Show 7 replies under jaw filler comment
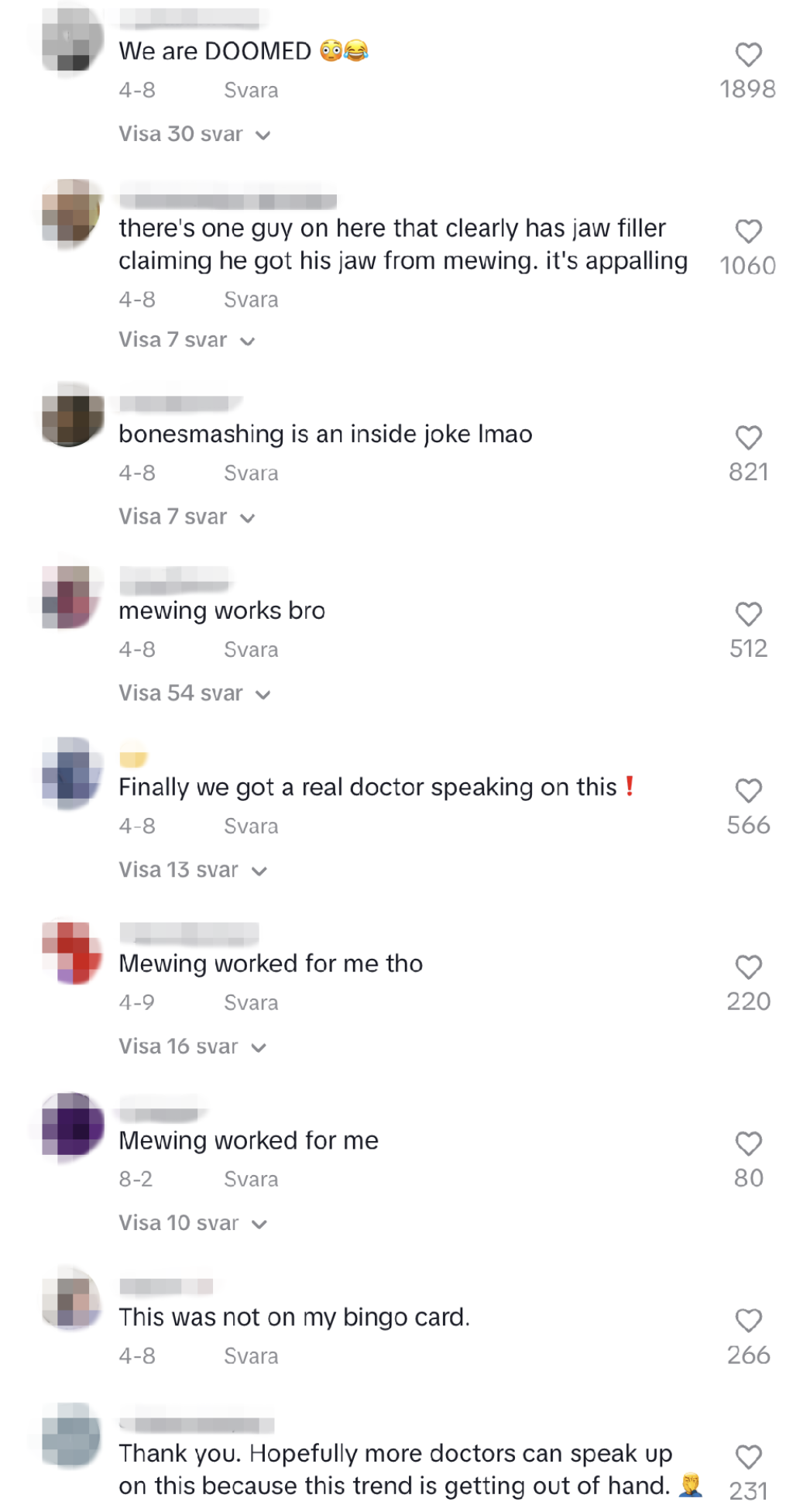This screenshot has height=1512, width=810. click(x=187, y=340)
